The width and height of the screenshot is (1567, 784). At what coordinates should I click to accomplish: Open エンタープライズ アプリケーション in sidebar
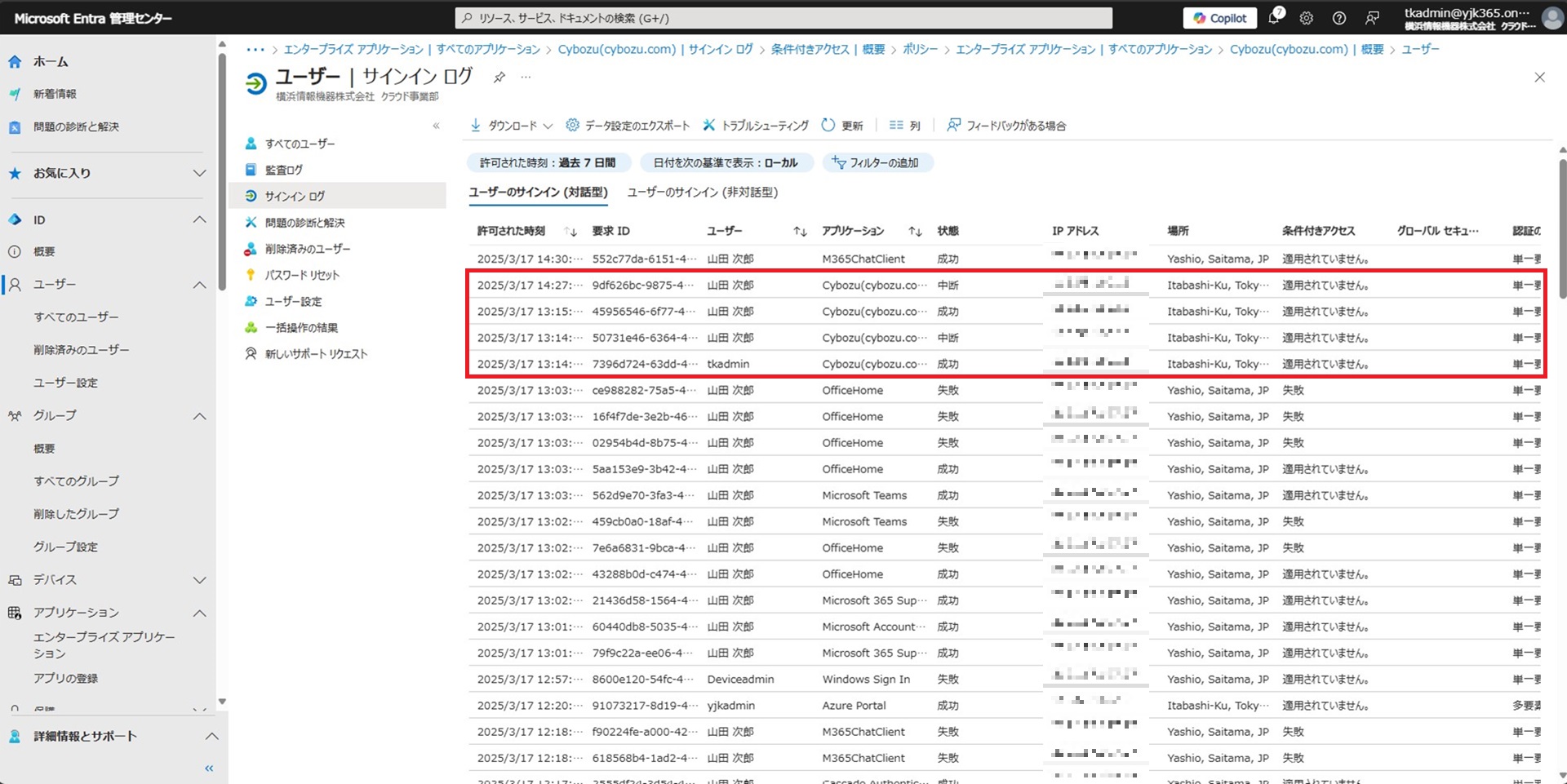[104, 645]
